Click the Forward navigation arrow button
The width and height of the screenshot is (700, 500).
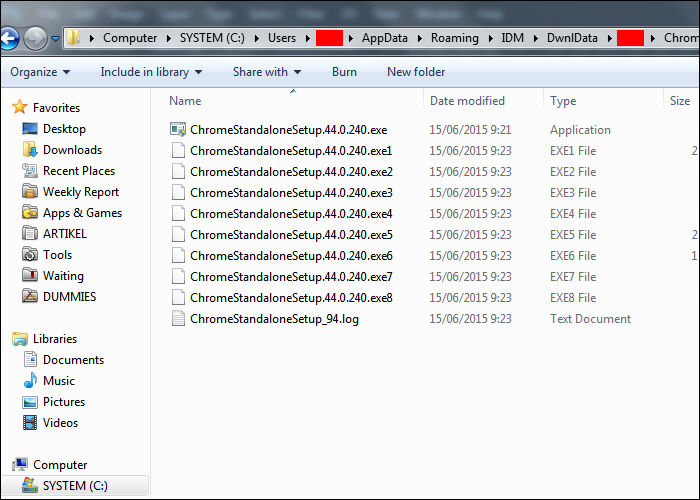pyautogui.click(x=35, y=38)
